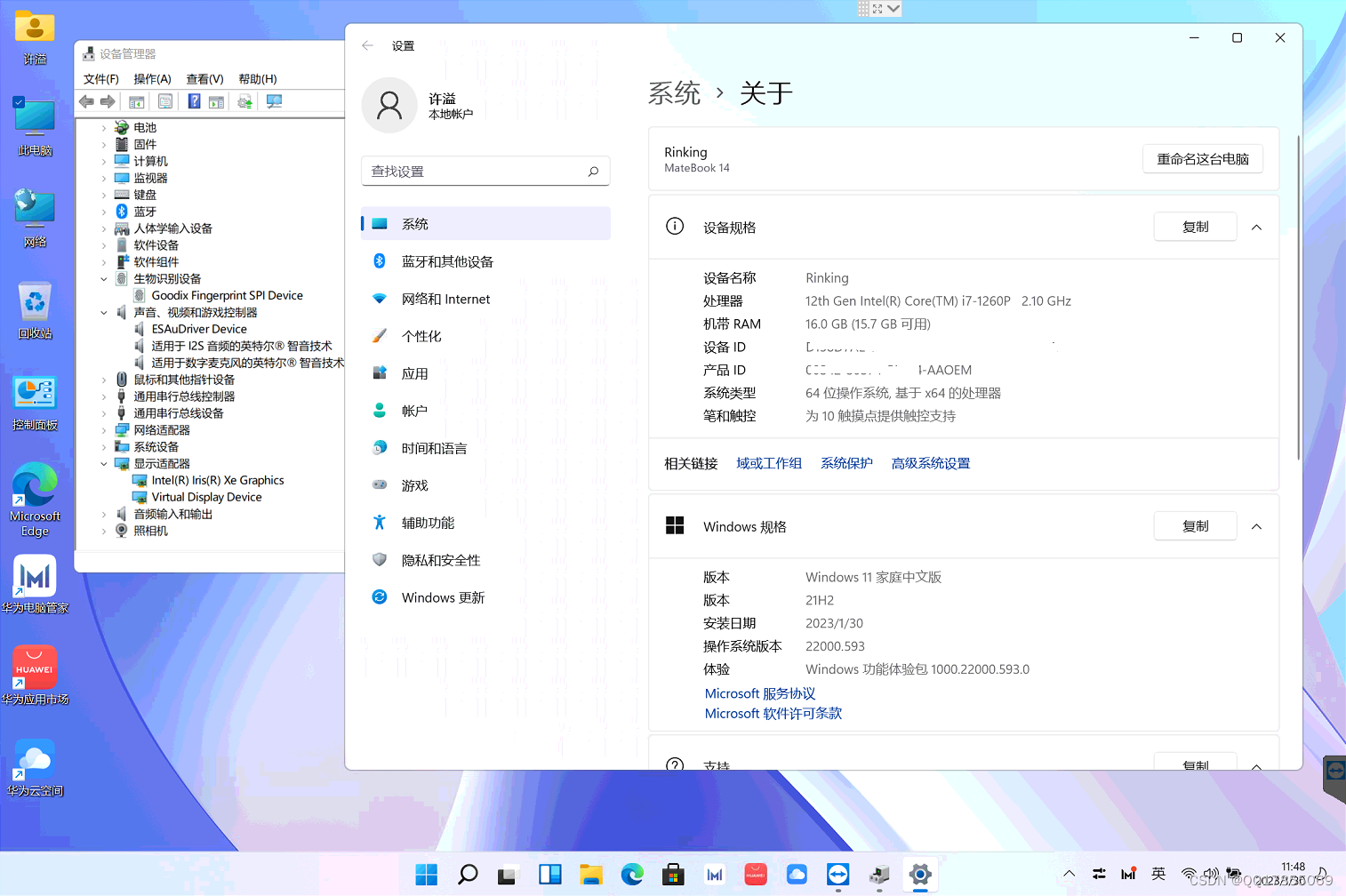Viewport: 1346px width, 896px height.
Task: Open the taskbar search magnifier
Action: [468, 875]
